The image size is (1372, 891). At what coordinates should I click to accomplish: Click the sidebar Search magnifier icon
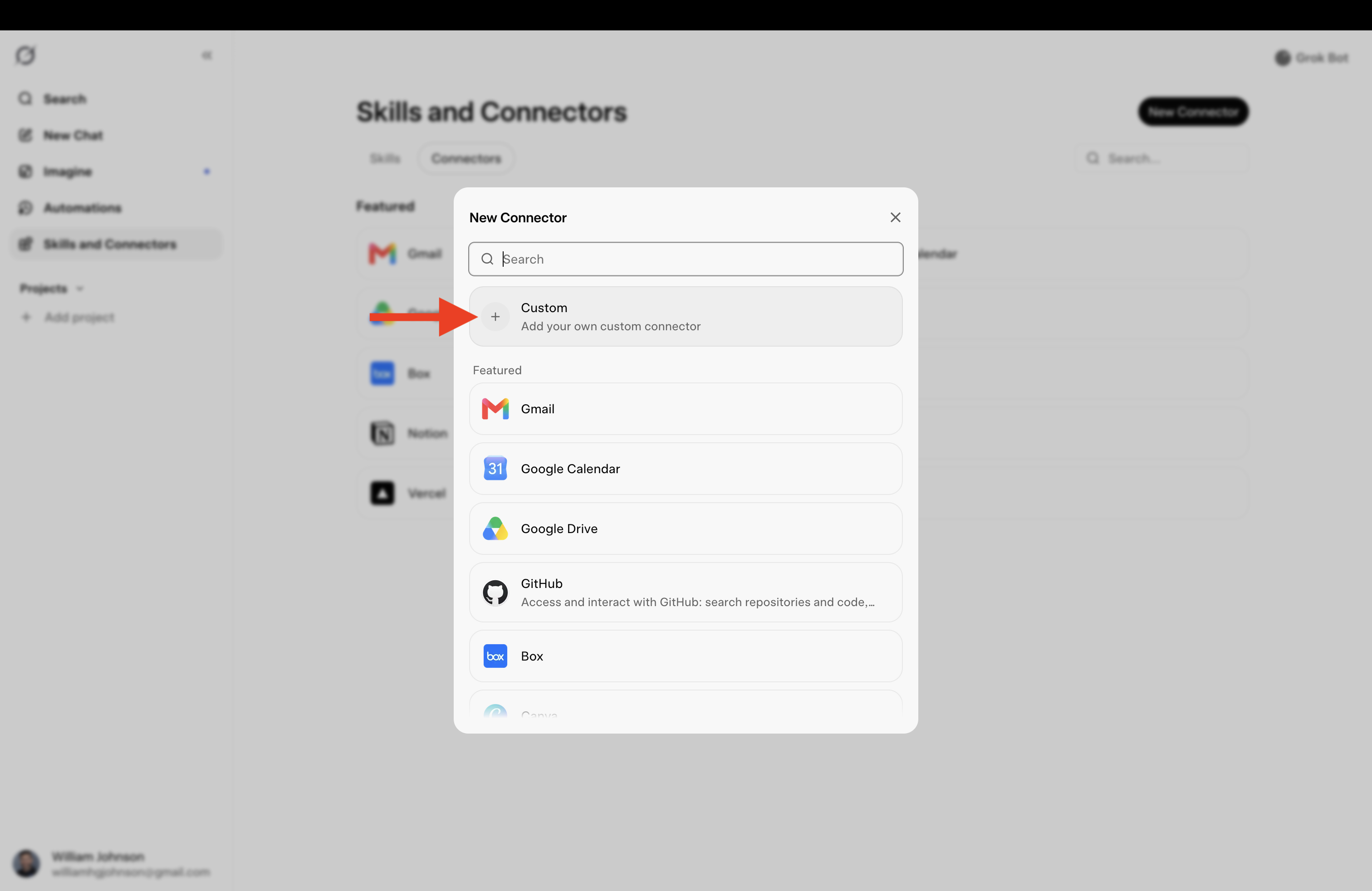(x=25, y=99)
